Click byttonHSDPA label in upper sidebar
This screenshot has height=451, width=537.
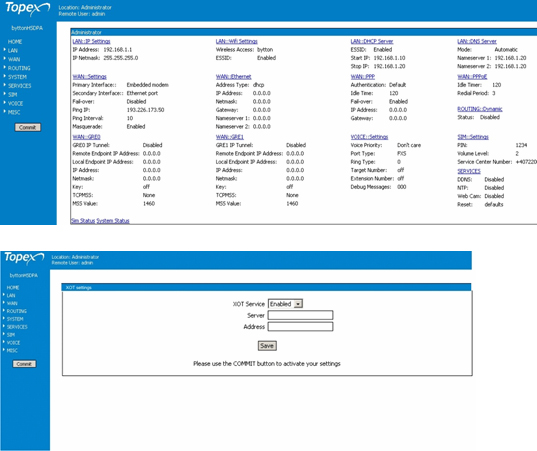27,28
